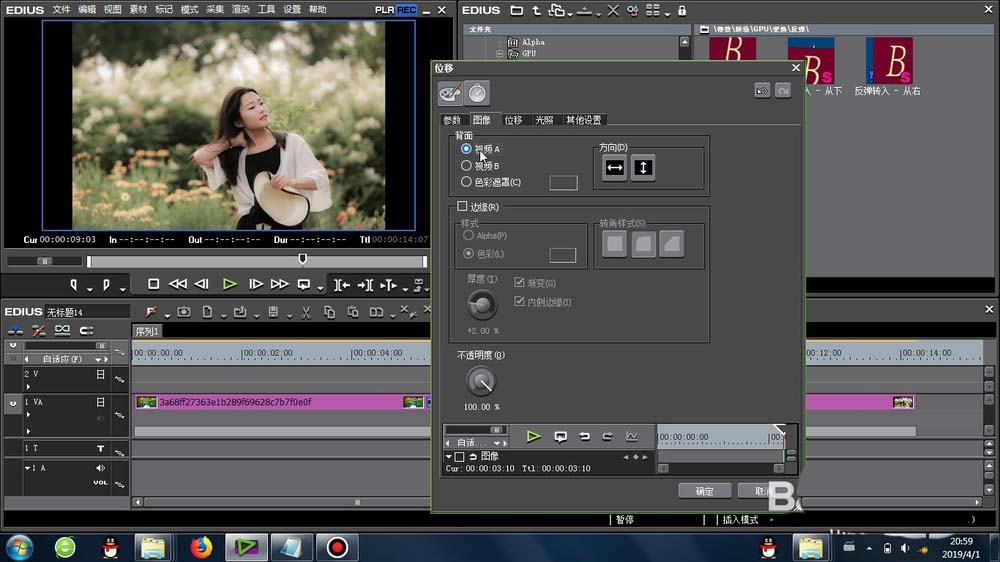Step to previous frame in player
This screenshot has height=562, width=1000.
pos(202,284)
